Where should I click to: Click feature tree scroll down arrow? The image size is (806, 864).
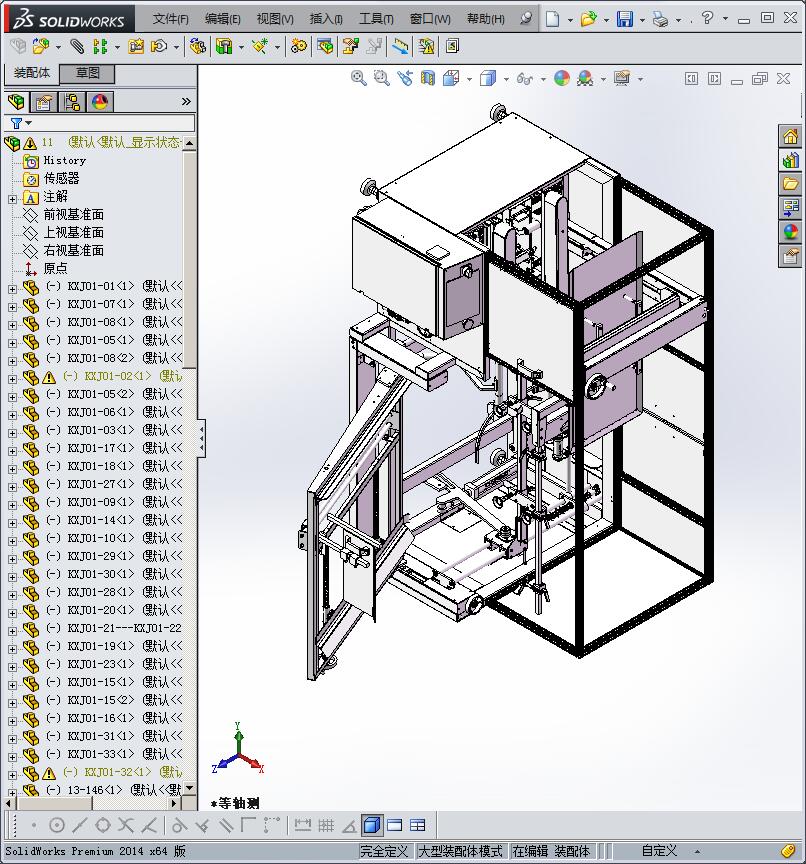(190, 788)
